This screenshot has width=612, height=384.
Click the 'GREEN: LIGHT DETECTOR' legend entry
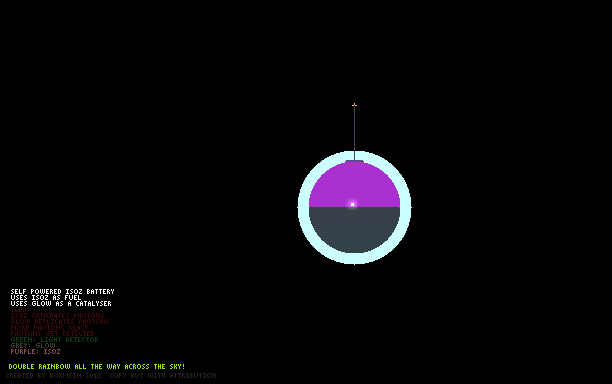[54, 340]
